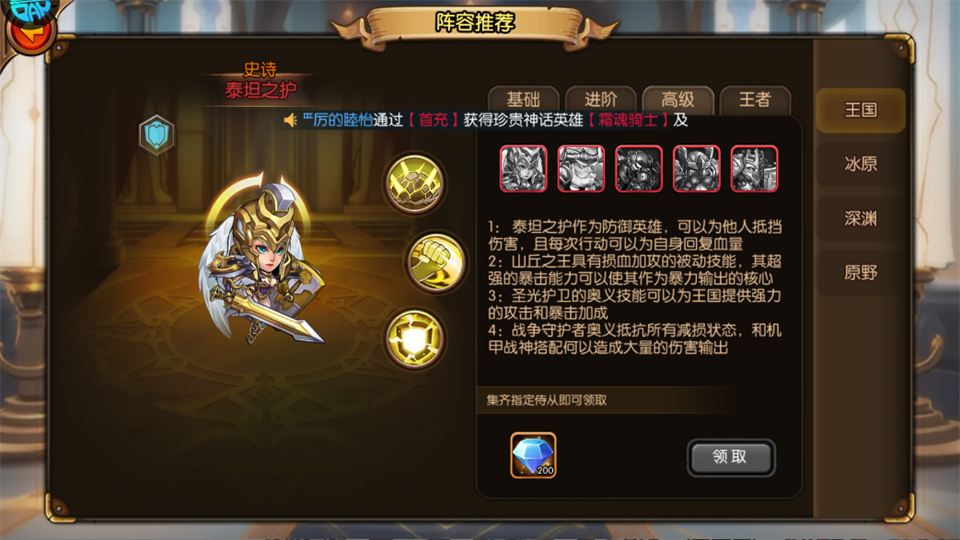This screenshot has height=540, width=960.
Task: Open the first hero portrait thumbnail
Action: (x=523, y=169)
